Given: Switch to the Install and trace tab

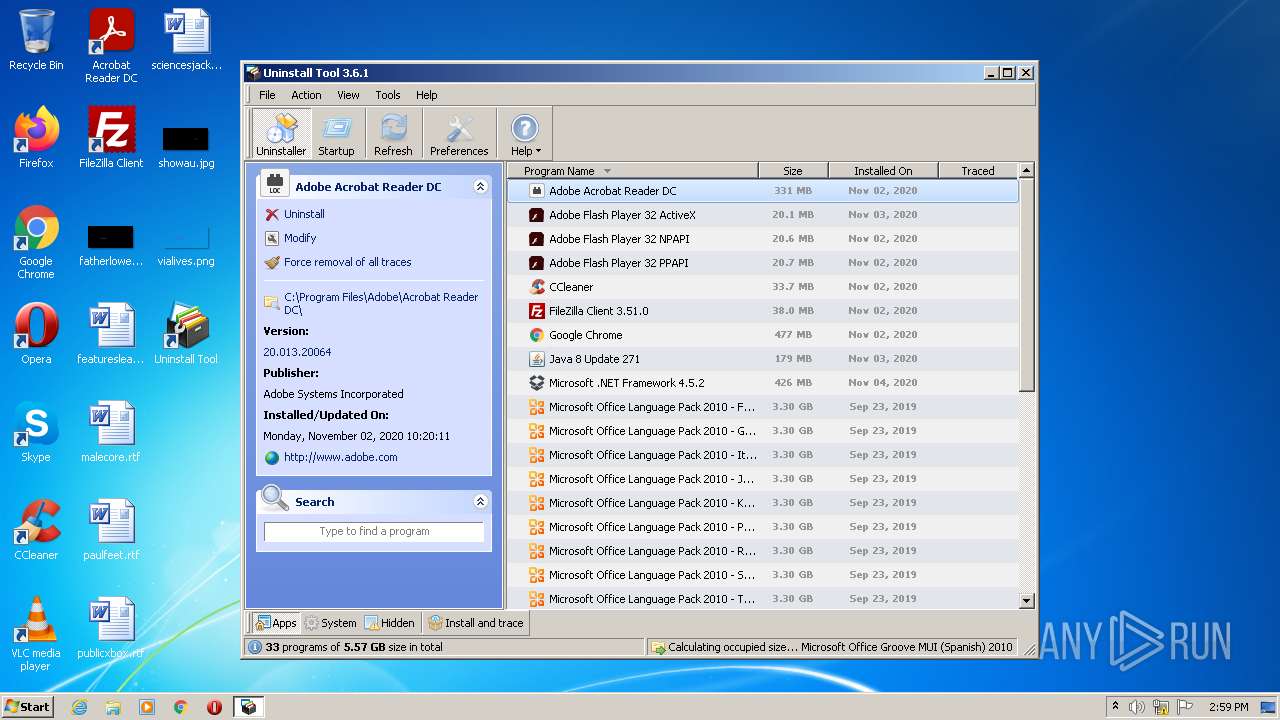Looking at the screenshot, I should 475,623.
